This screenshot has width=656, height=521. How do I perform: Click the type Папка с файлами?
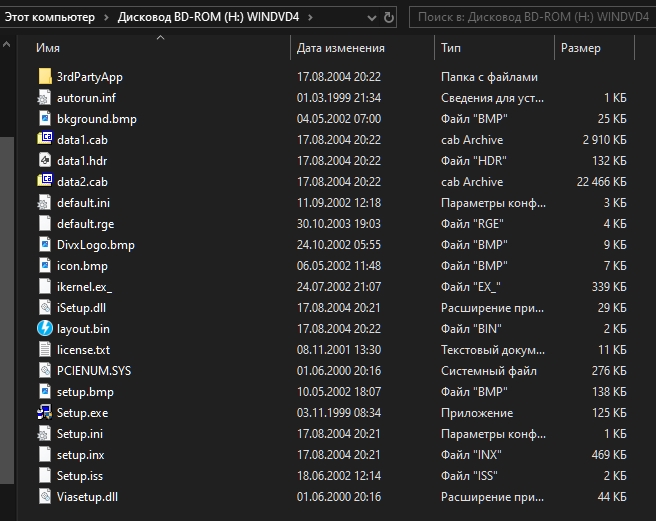tap(489, 77)
